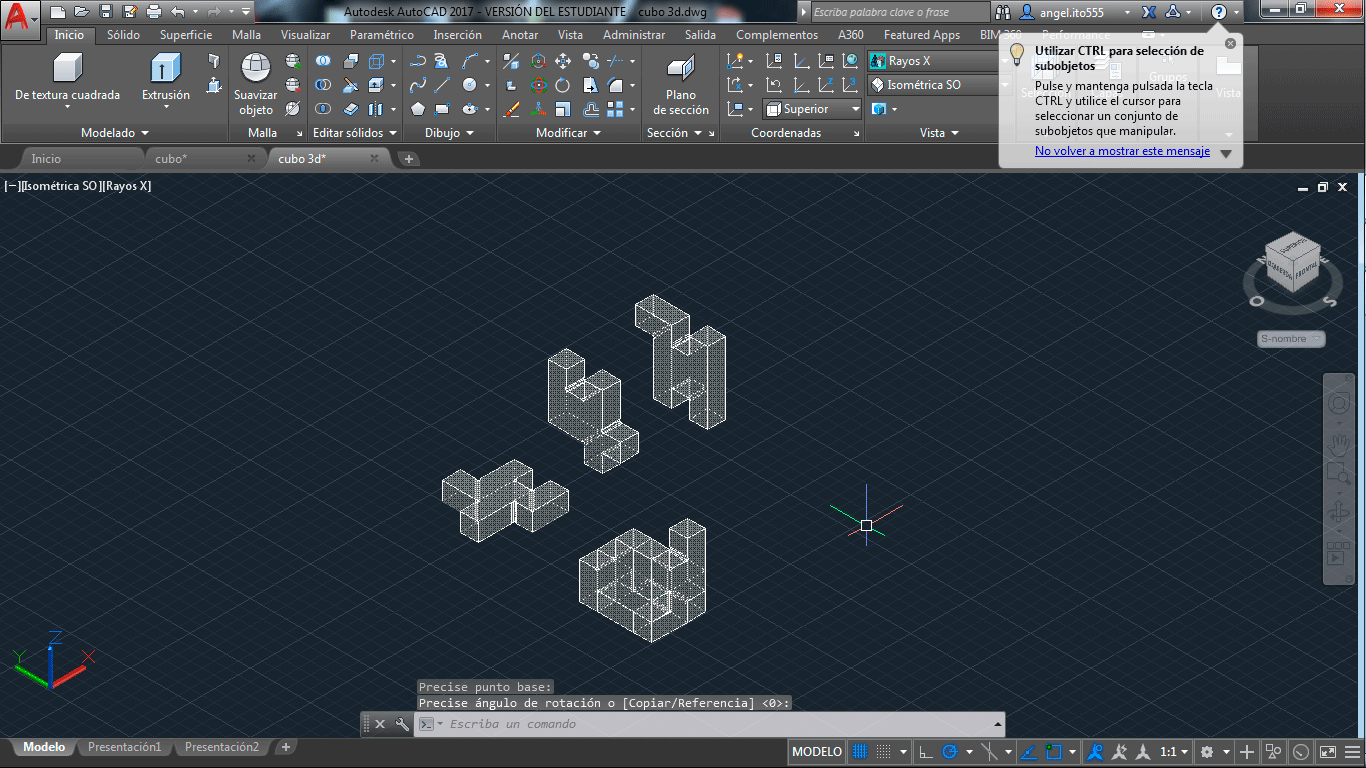Expand the Editar sólidos panel
The image size is (1366, 768).
(355, 133)
